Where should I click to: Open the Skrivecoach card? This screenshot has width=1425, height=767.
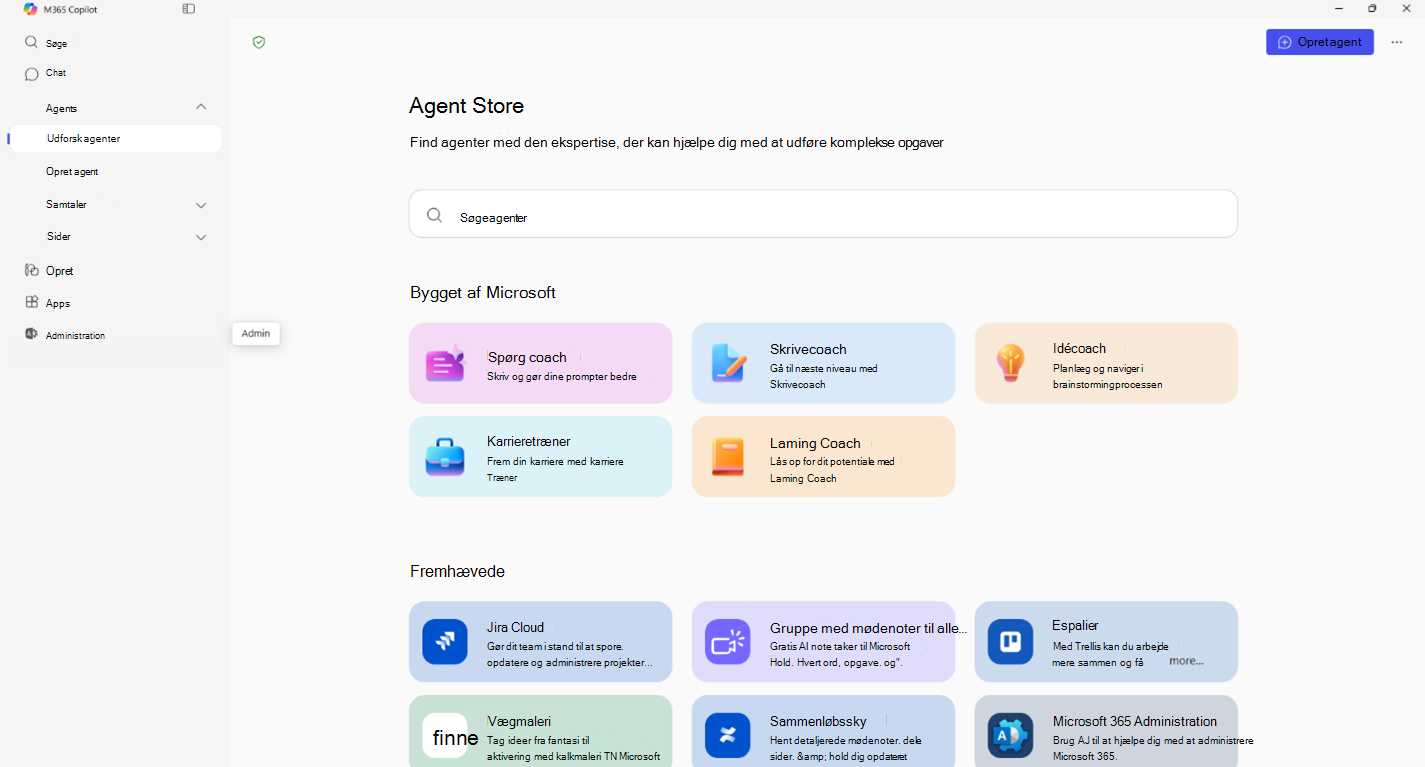(823, 363)
